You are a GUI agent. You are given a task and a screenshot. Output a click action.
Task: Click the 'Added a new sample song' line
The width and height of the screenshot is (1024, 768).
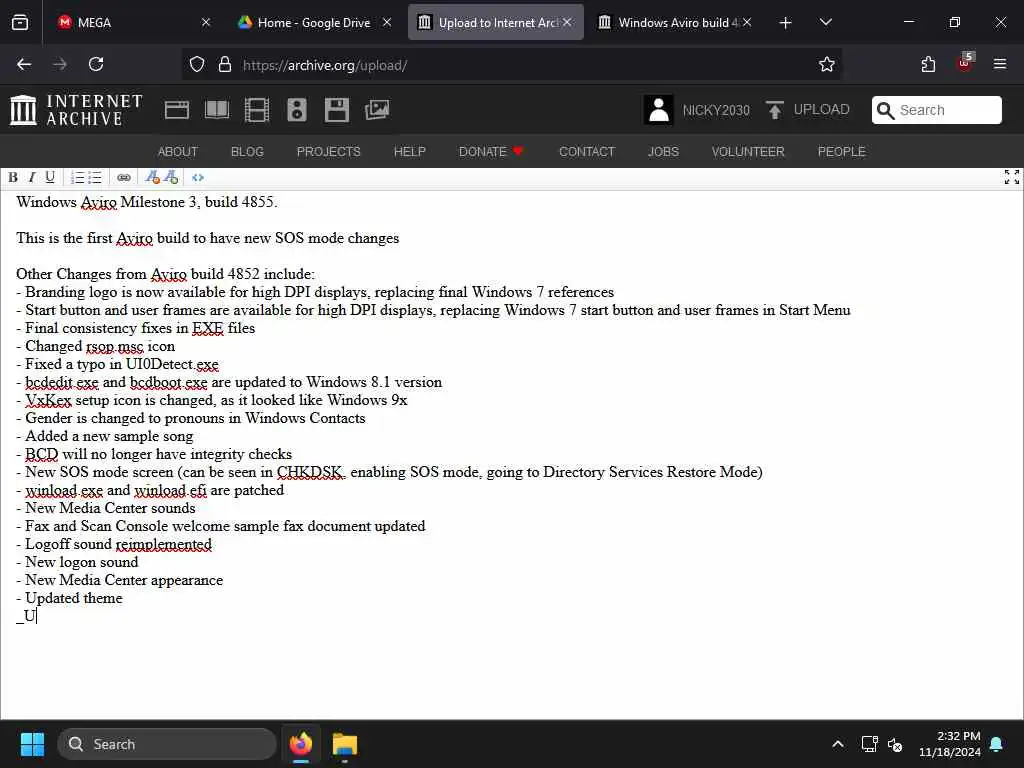[x=104, y=436]
